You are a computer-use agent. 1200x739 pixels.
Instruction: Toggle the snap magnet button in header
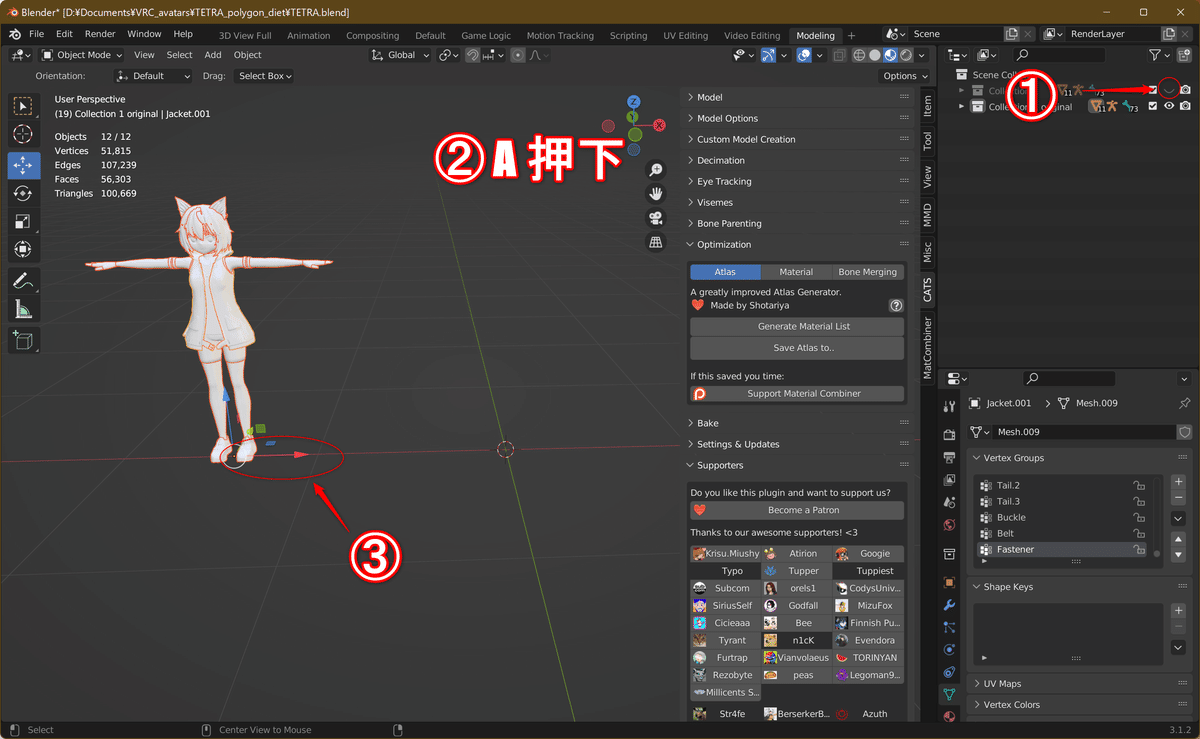coord(472,55)
